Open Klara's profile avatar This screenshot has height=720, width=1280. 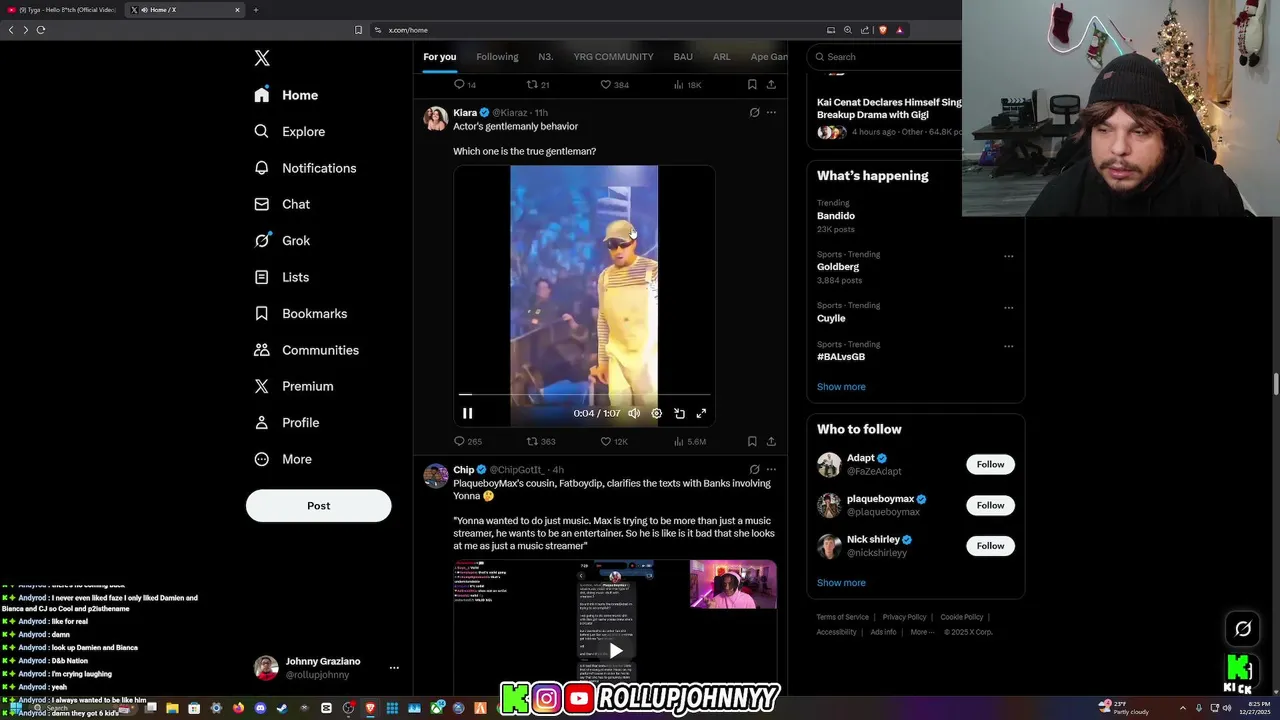(x=436, y=119)
